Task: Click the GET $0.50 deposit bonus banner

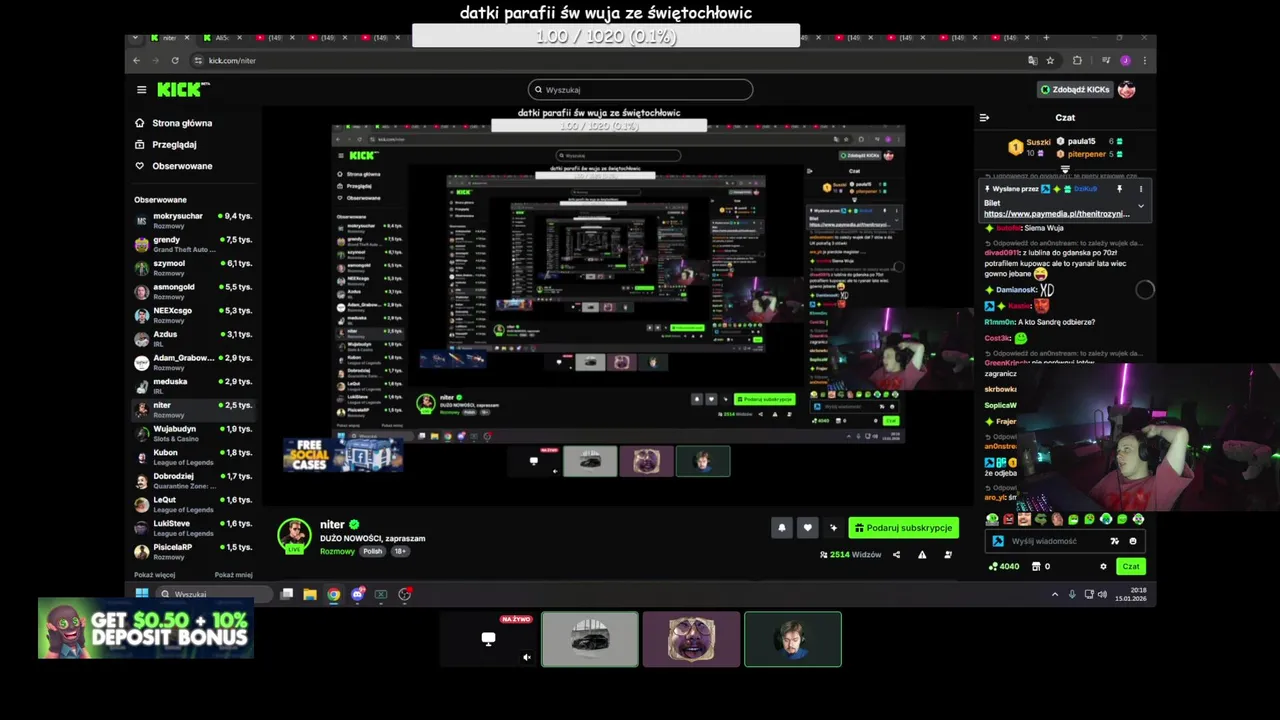Action: tap(146, 629)
